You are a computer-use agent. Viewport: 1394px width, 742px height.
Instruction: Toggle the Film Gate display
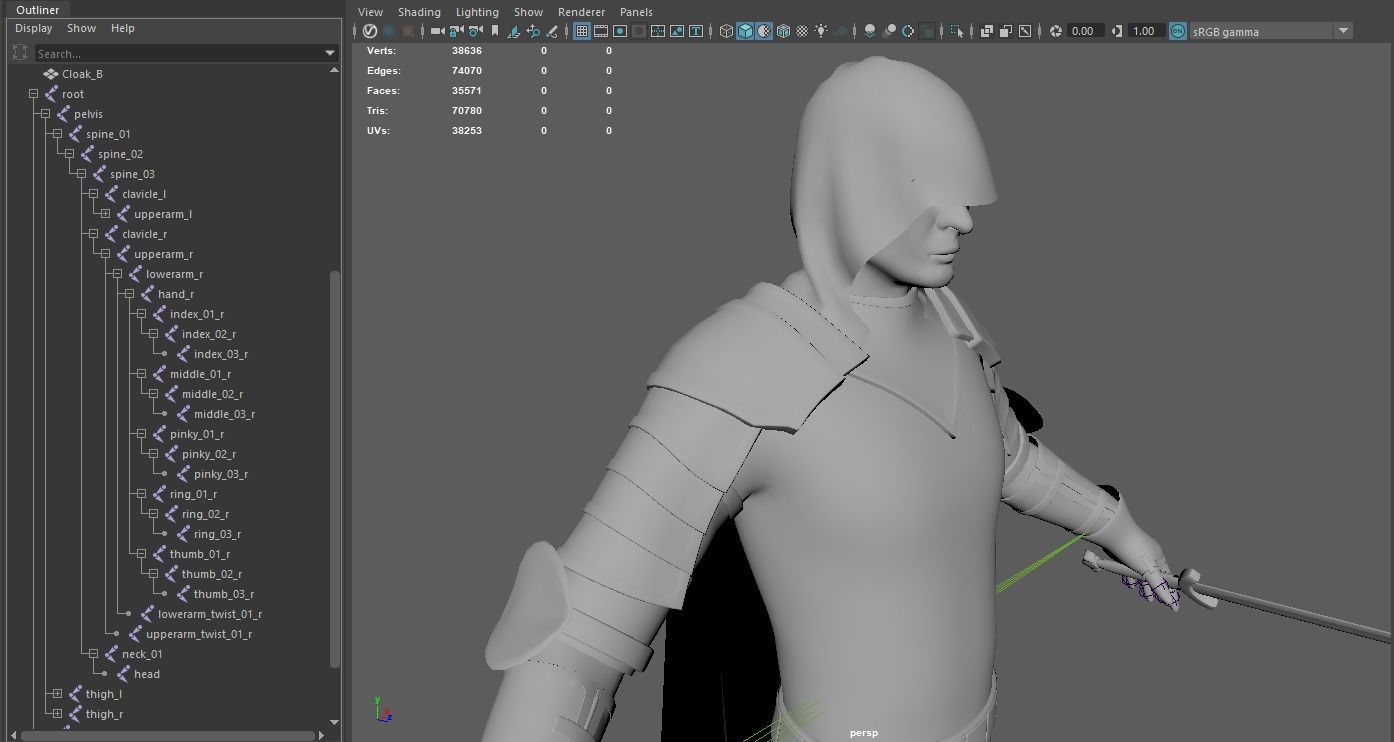click(x=601, y=31)
